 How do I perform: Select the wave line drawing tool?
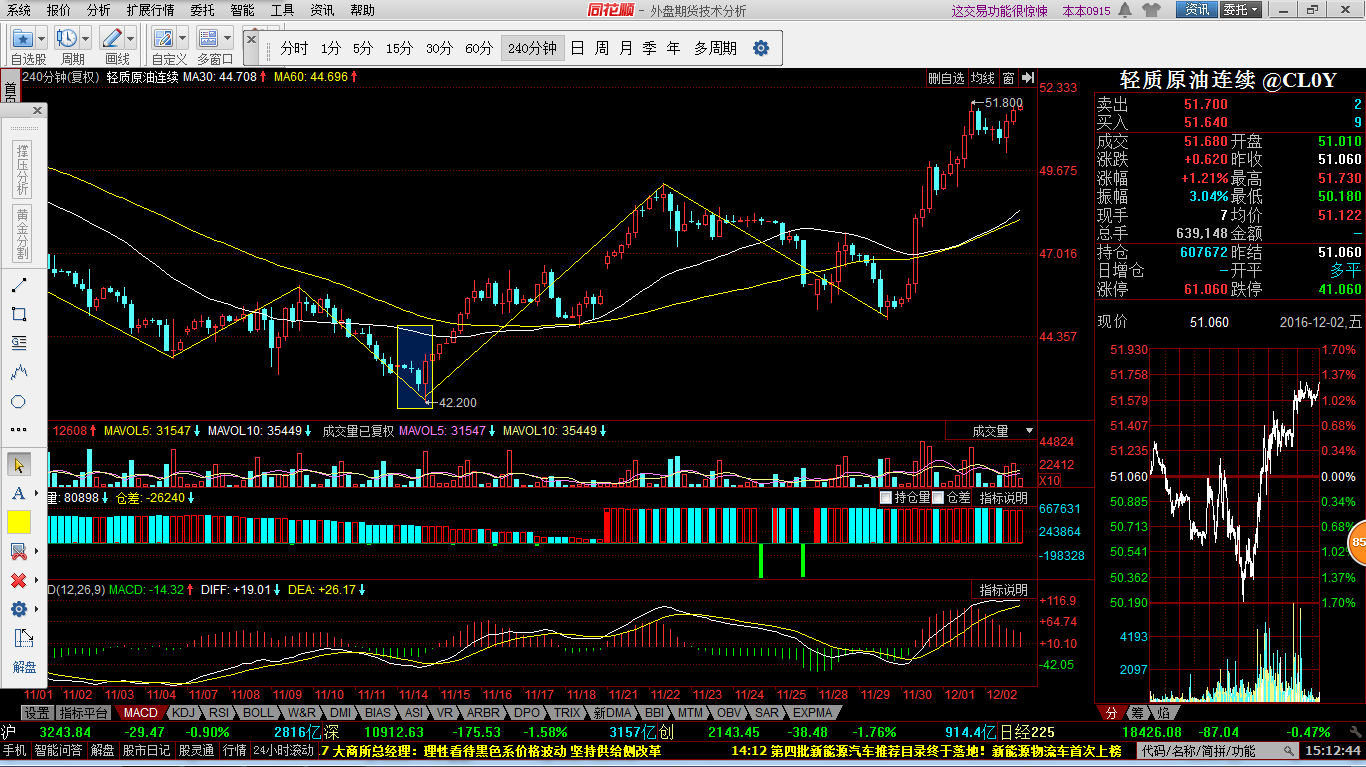click(18, 372)
